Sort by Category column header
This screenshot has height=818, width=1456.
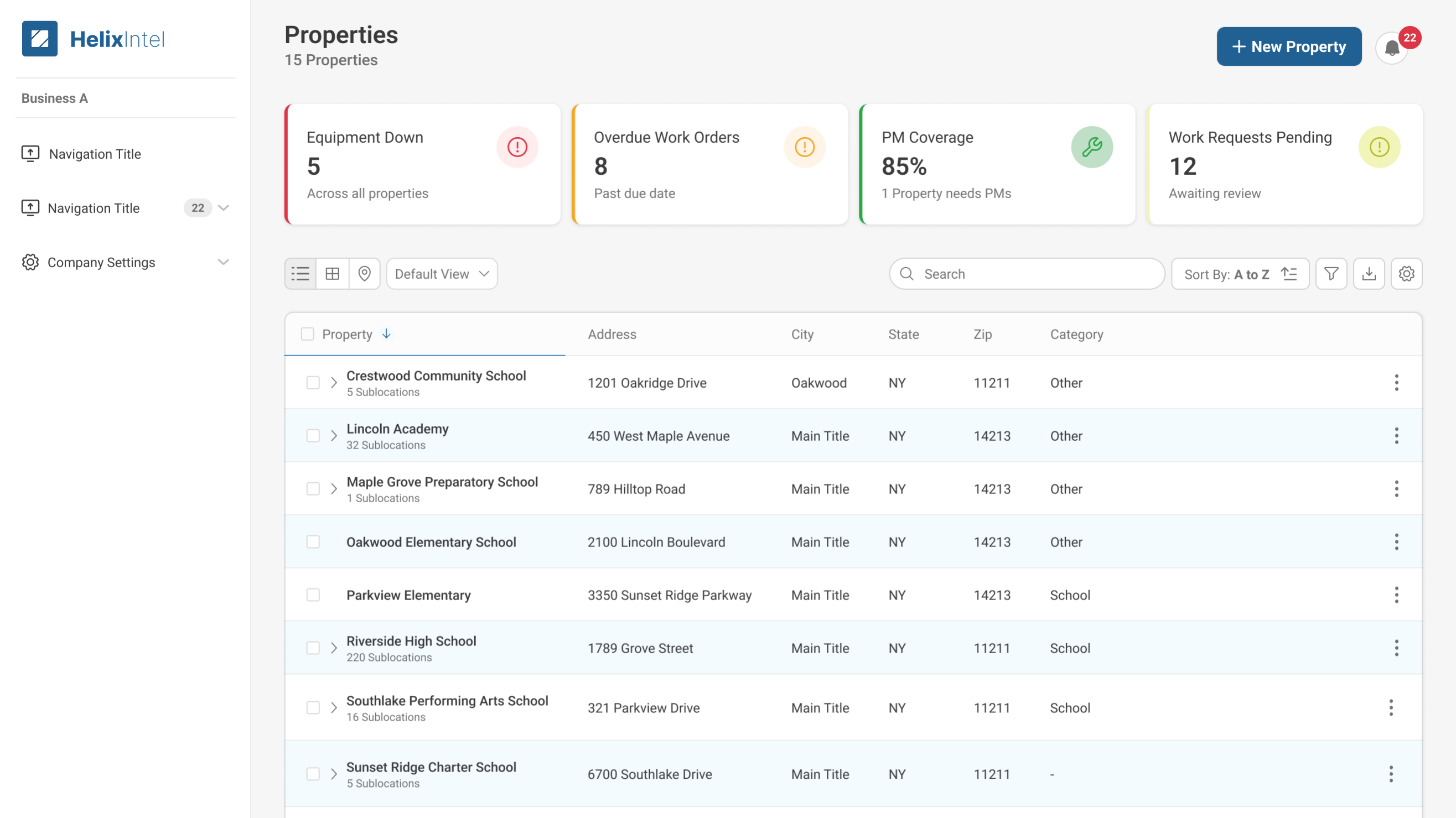click(1076, 334)
